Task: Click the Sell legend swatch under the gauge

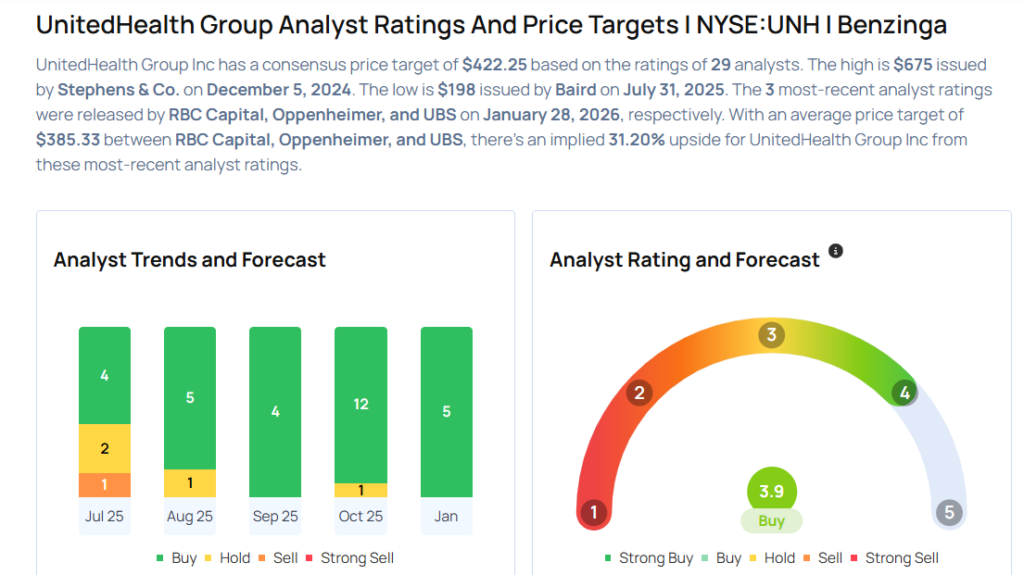Action: [821, 558]
